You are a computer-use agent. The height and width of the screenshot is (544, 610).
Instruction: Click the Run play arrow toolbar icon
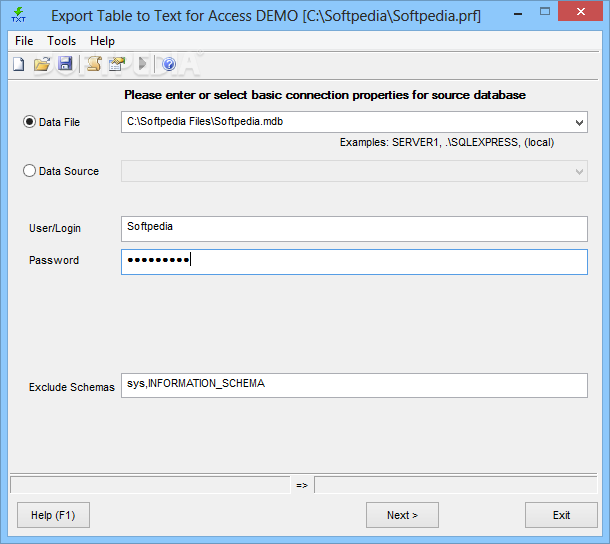[142, 64]
